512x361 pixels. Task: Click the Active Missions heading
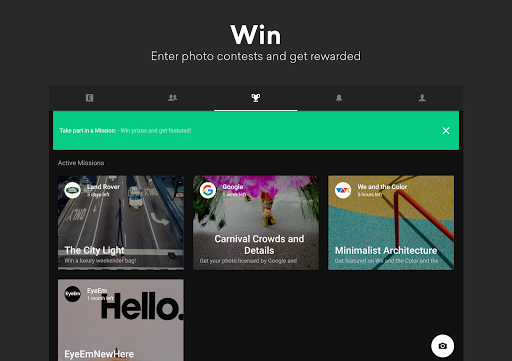click(x=81, y=163)
